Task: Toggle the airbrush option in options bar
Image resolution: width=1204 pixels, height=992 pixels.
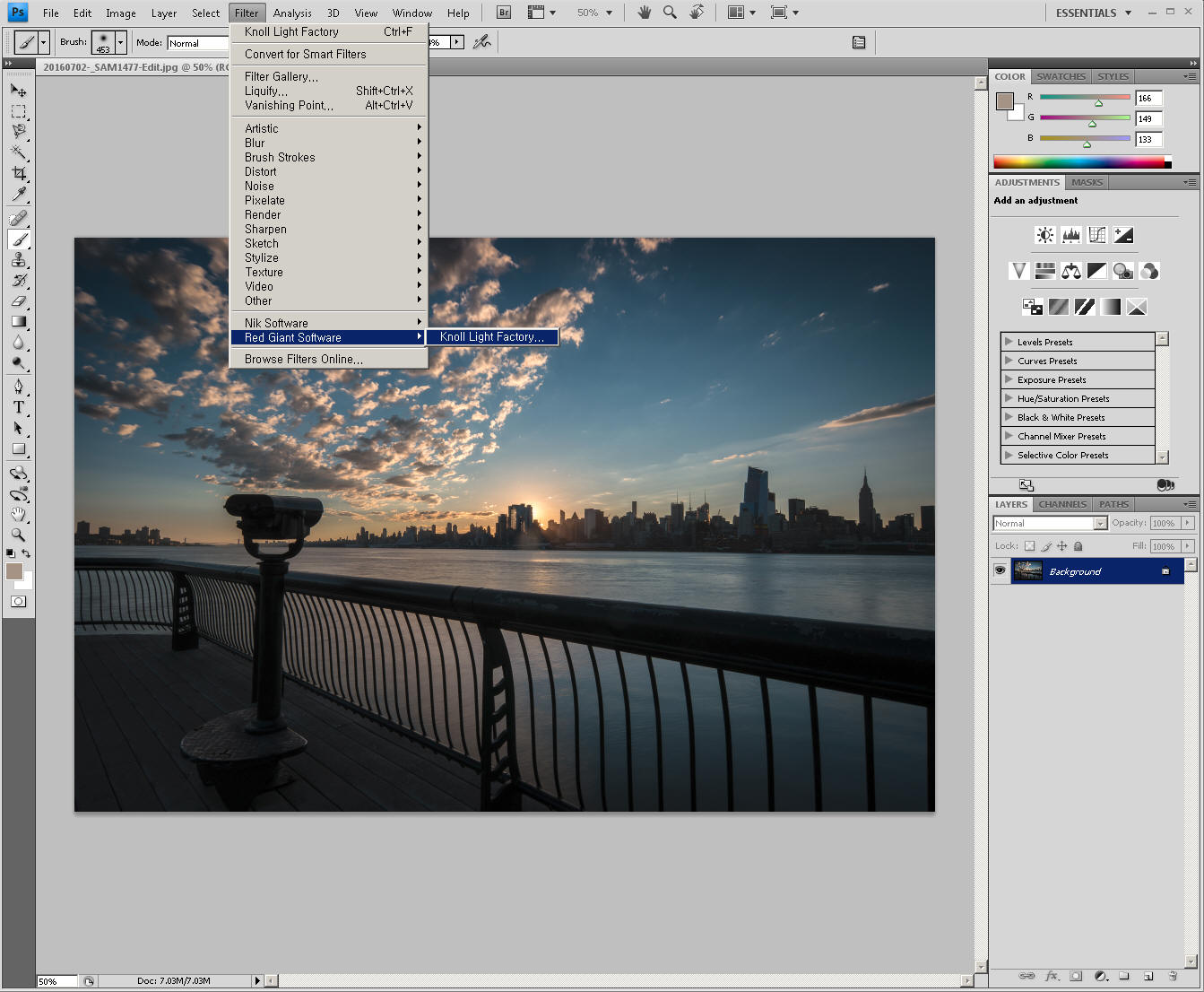Action: point(482,42)
